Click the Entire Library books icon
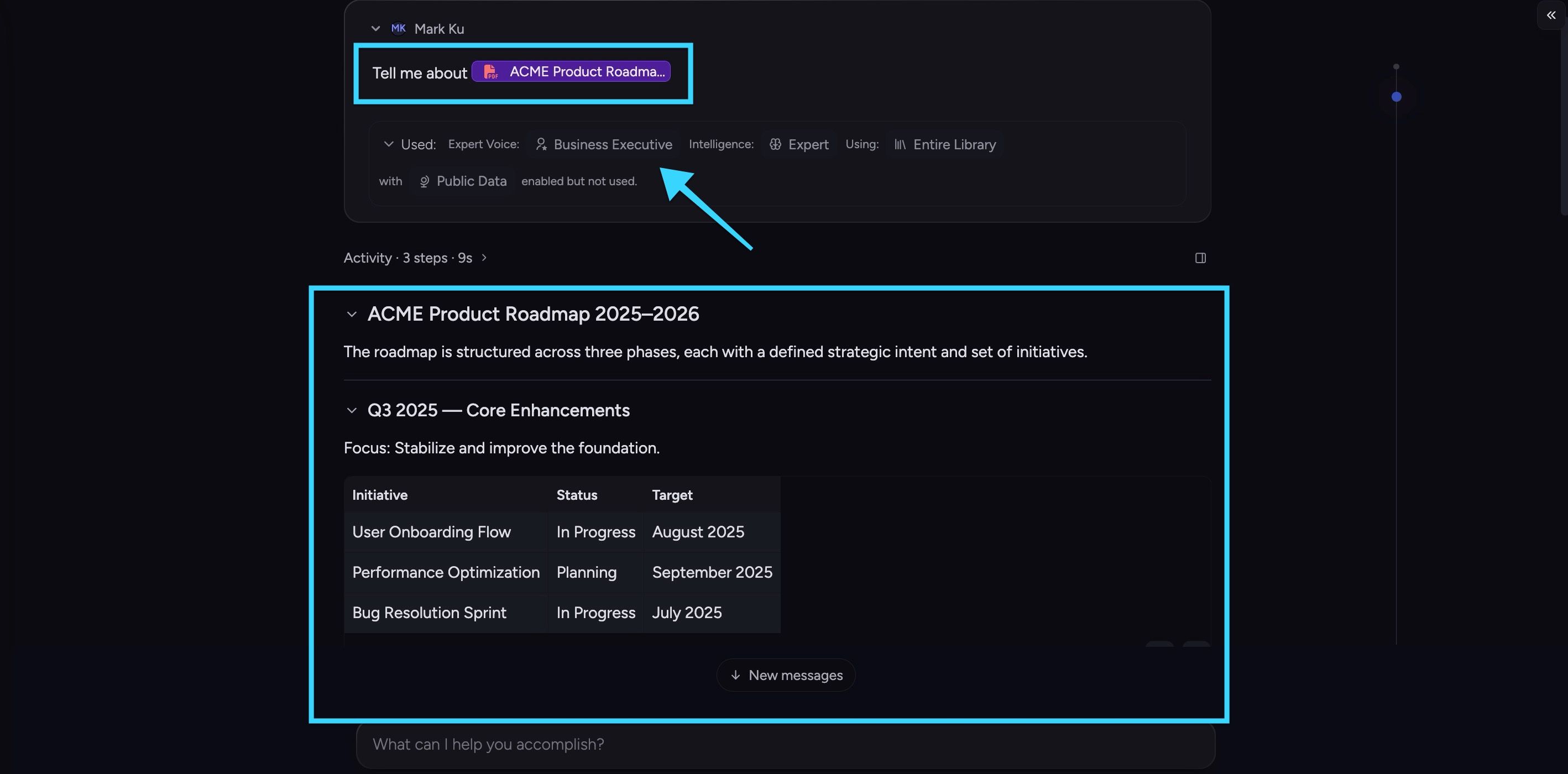 (x=900, y=144)
